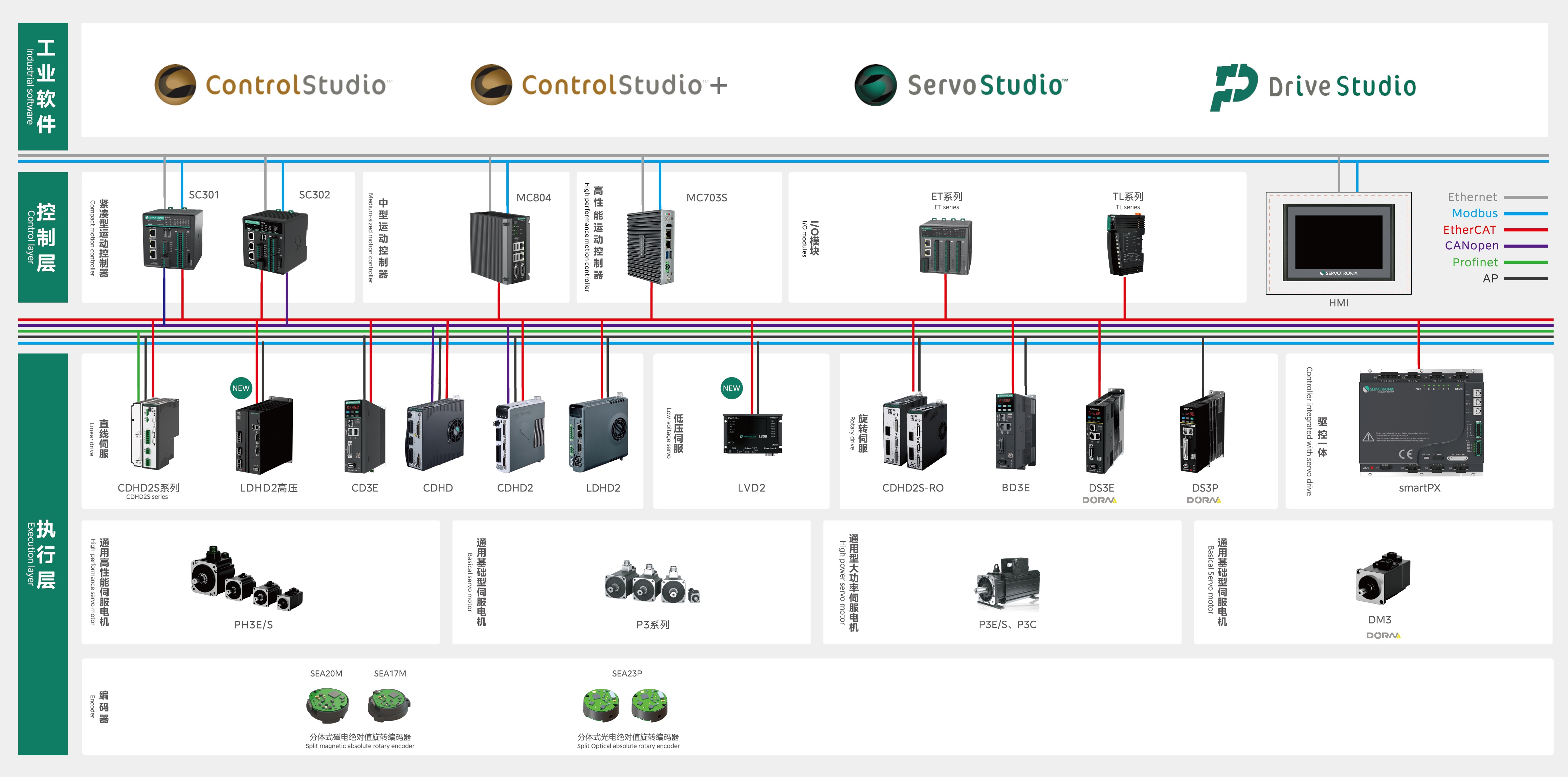Click the "smartPX" label
The height and width of the screenshot is (777, 1568).
(x=1419, y=488)
